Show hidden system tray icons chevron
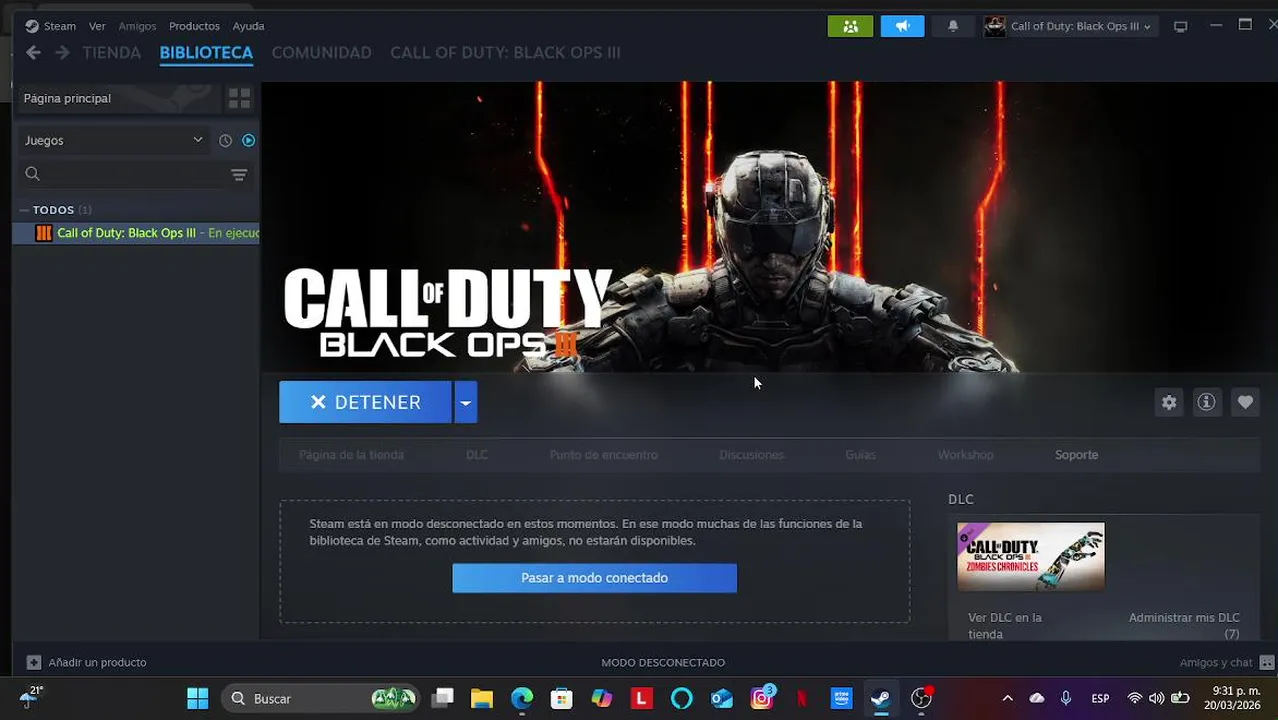The height and width of the screenshot is (720, 1278). pos(1007,698)
